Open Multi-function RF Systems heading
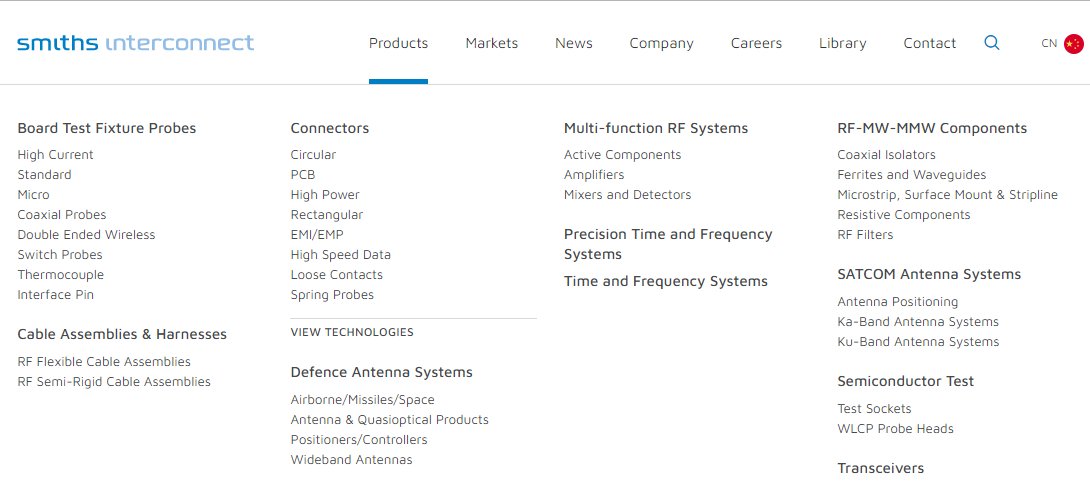The height and width of the screenshot is (503, 1090). (656, 128)
